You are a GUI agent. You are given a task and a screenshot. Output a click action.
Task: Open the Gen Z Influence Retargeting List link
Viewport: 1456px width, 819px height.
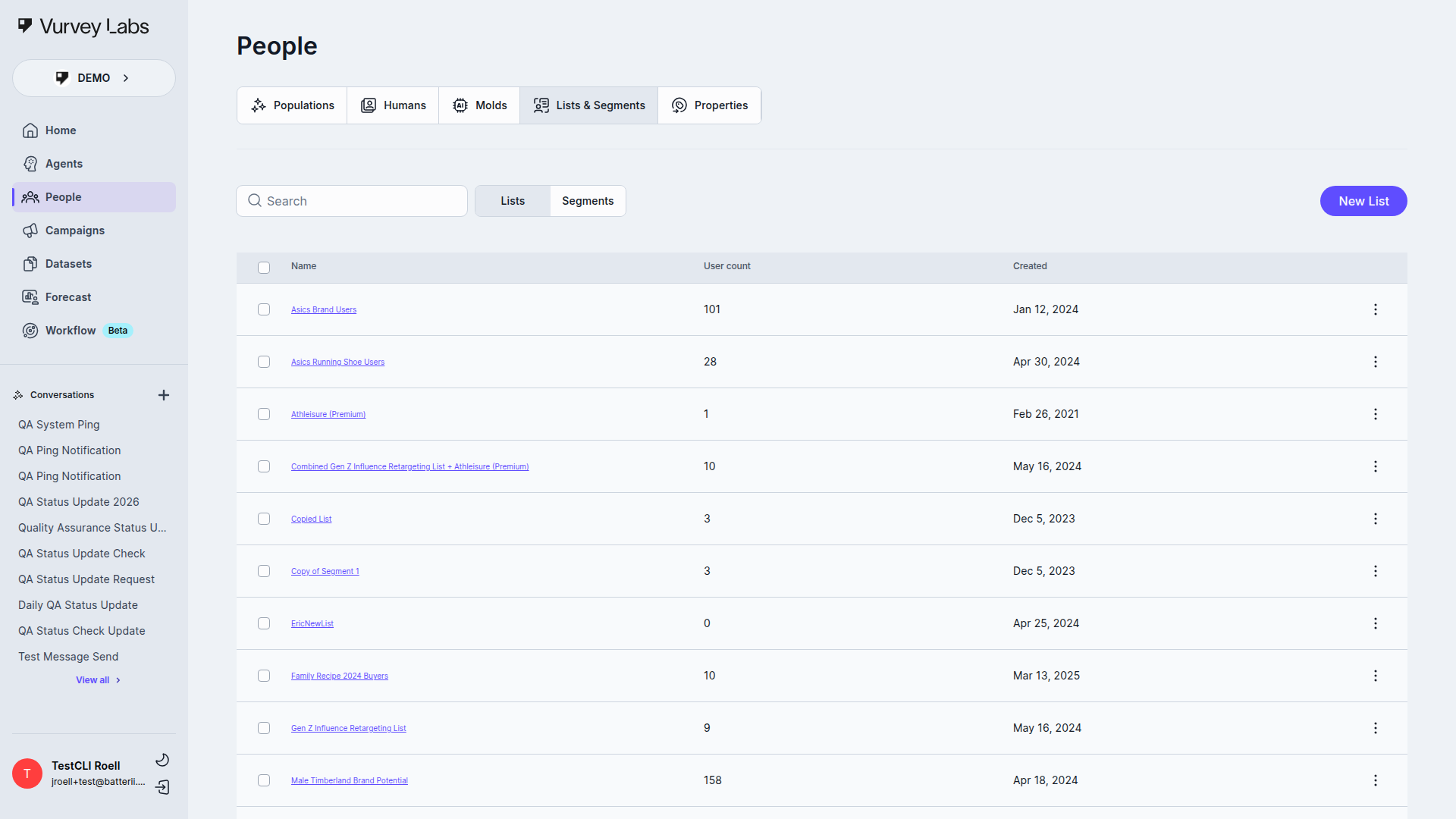coord(348,728)
